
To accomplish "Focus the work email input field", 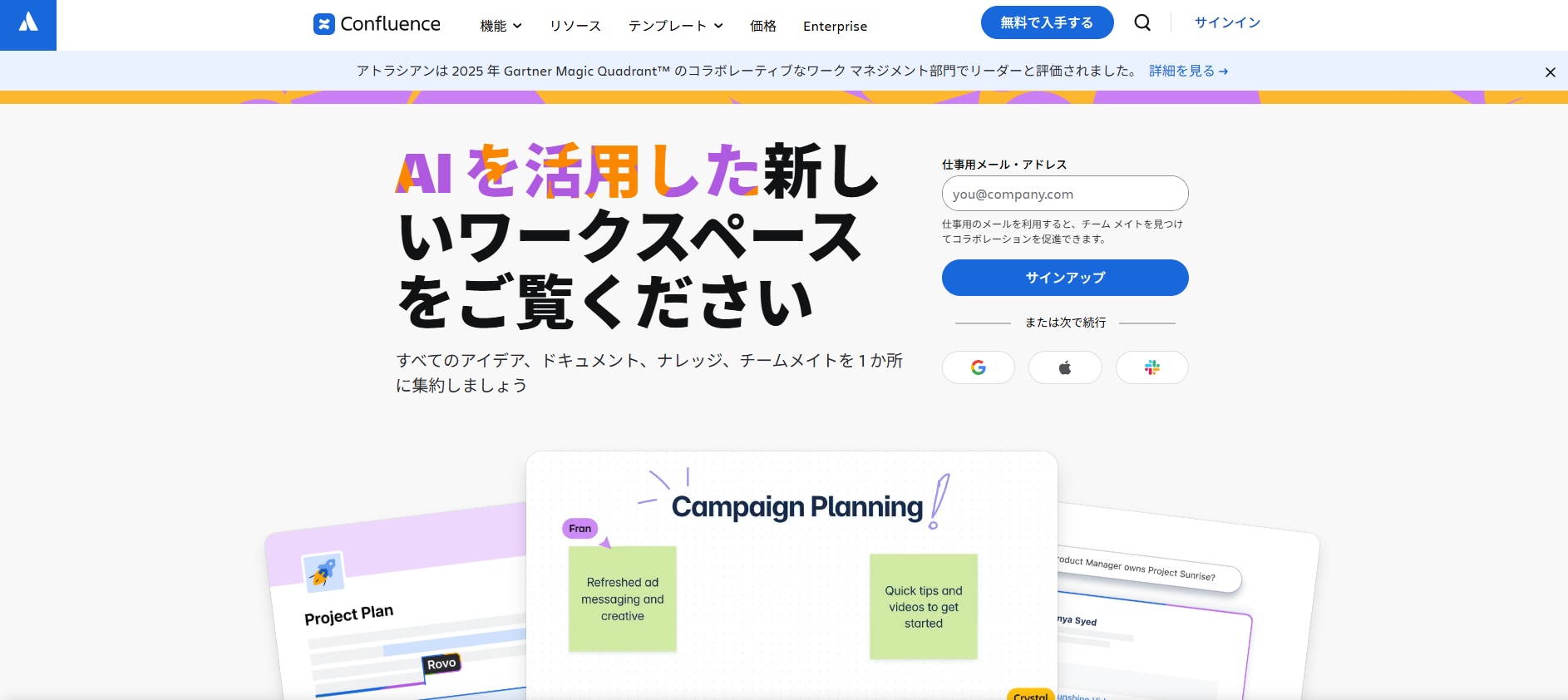I will click(x=1065, y=194).
